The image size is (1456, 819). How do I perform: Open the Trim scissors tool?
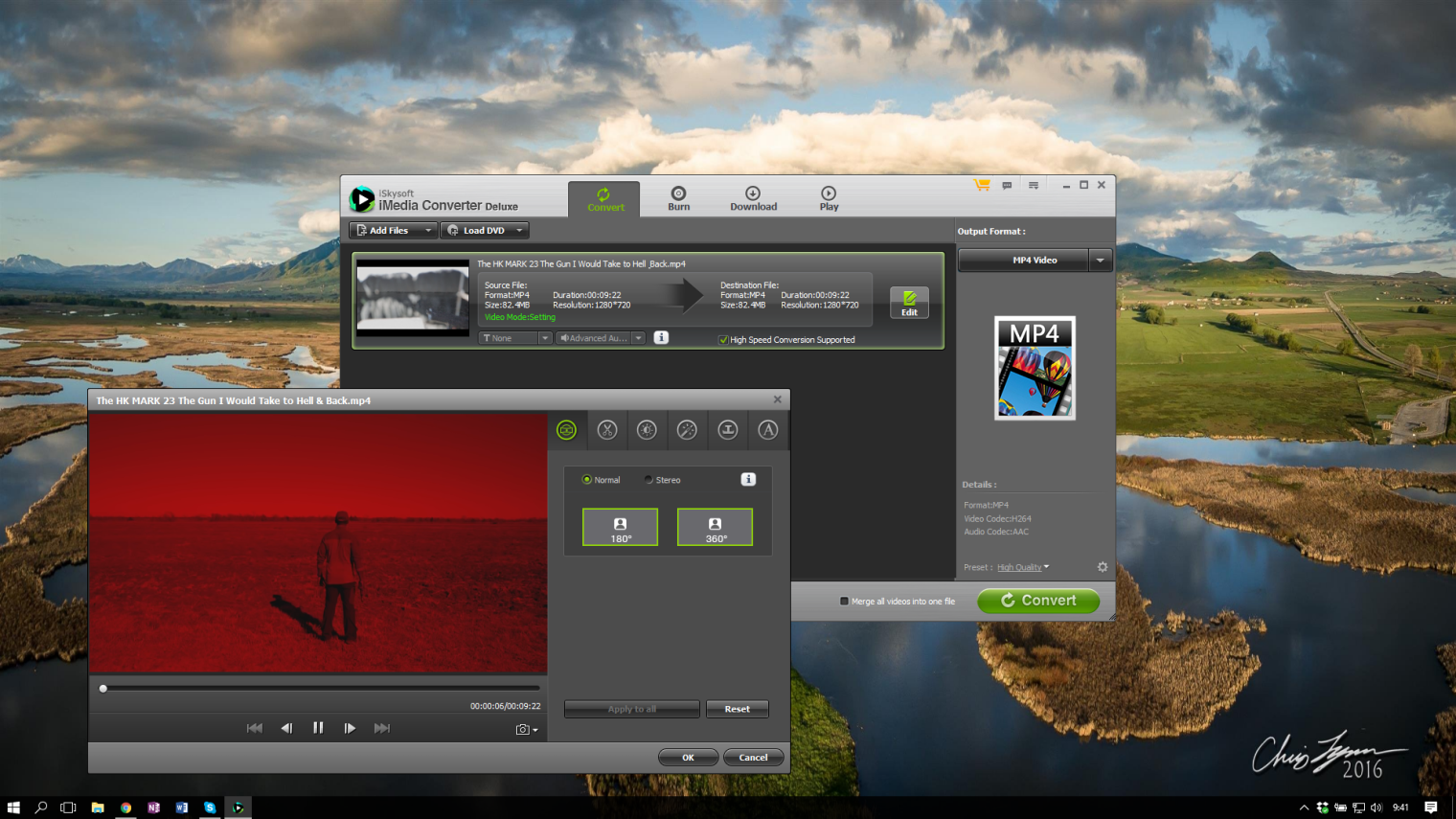607,430
